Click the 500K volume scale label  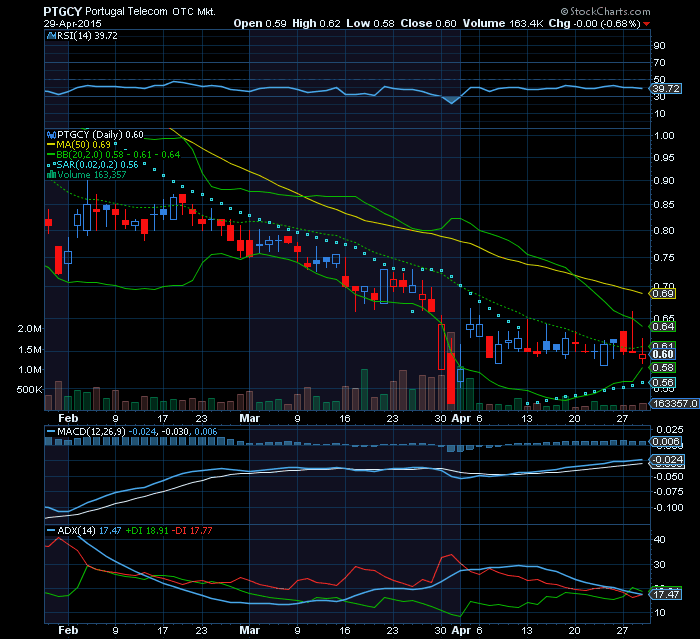29,389
